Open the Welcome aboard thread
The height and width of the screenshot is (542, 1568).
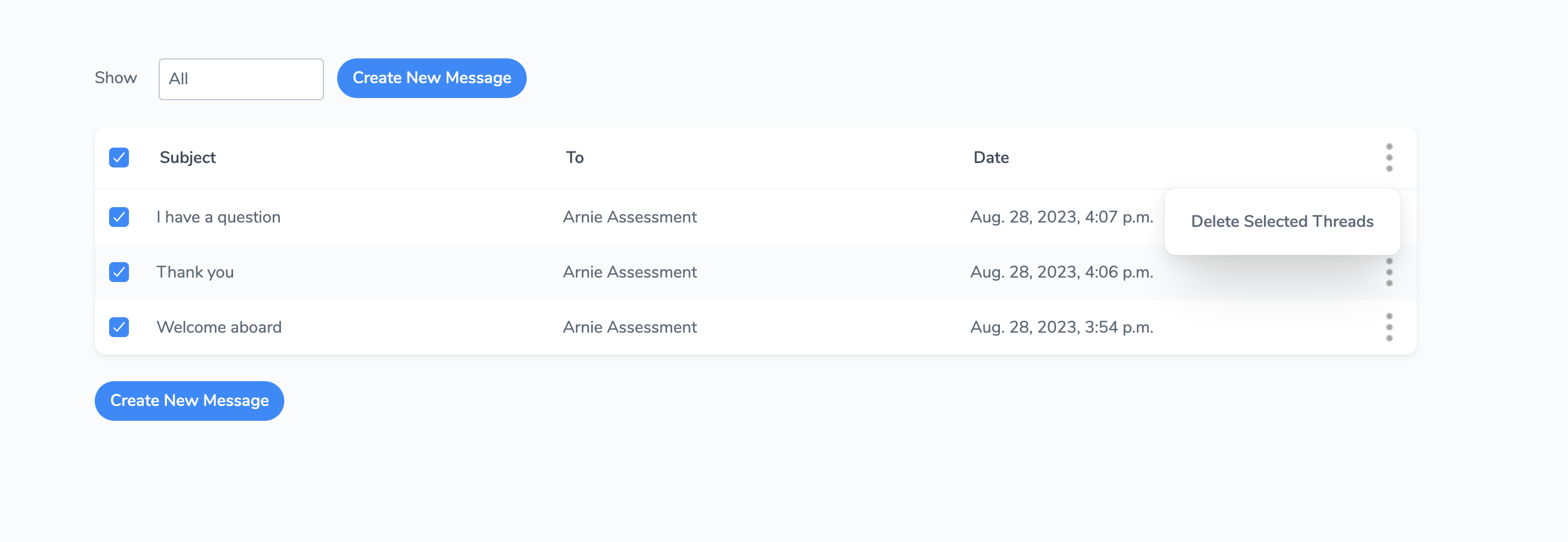tap(219, 327)
